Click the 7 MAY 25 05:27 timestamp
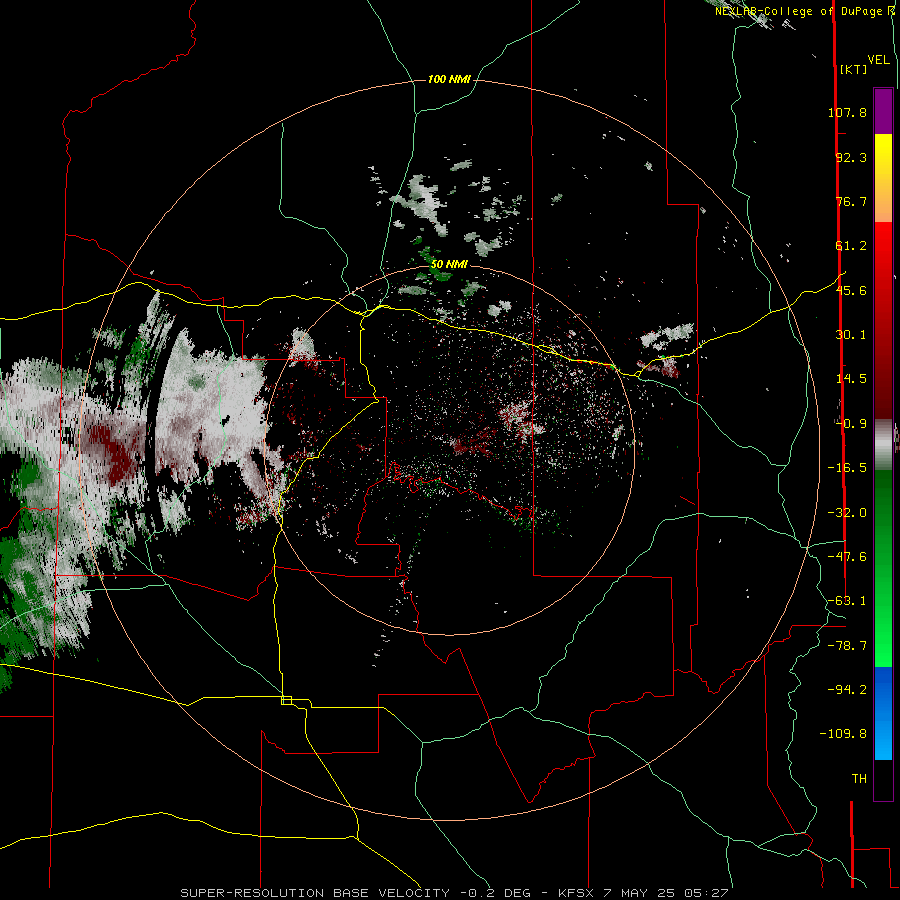The image size is (900, 900). point(666,893)
